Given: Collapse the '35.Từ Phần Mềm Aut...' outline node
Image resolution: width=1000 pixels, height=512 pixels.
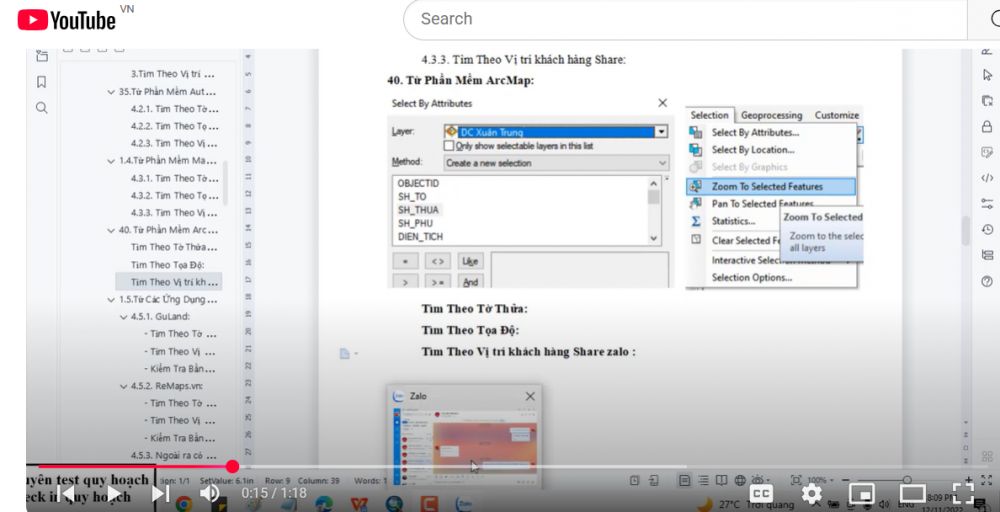Looking at the screenshot, I should (x=111, y=91).
